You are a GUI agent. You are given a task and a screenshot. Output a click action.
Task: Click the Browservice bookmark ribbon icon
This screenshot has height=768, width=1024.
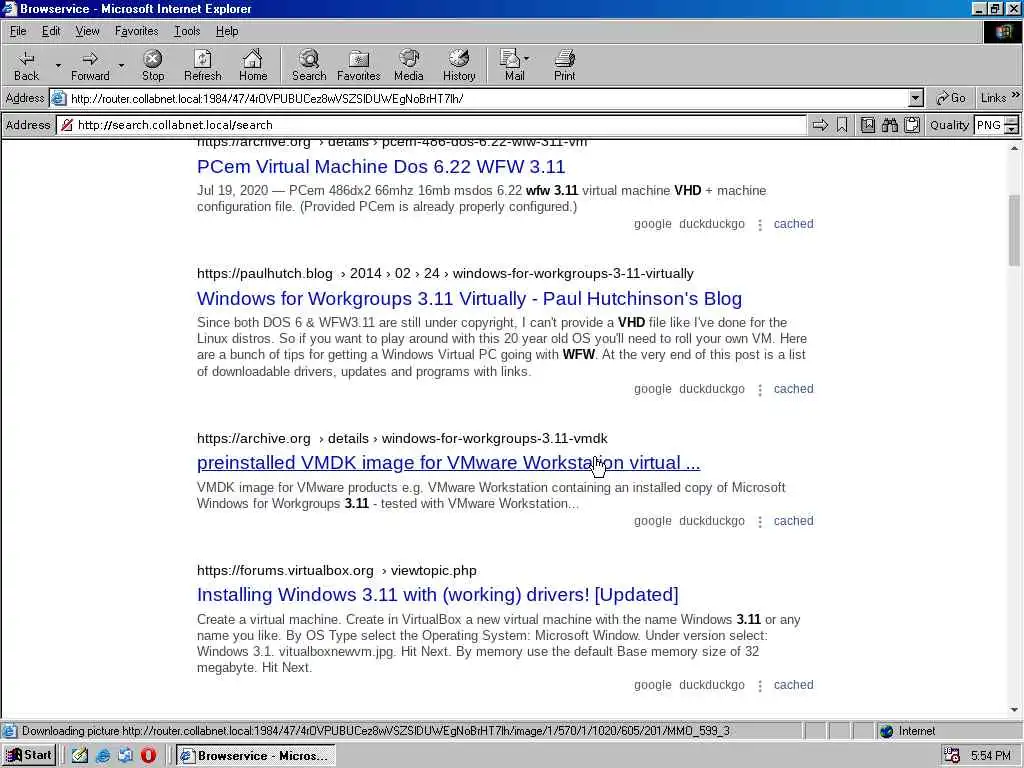point(842,125)
